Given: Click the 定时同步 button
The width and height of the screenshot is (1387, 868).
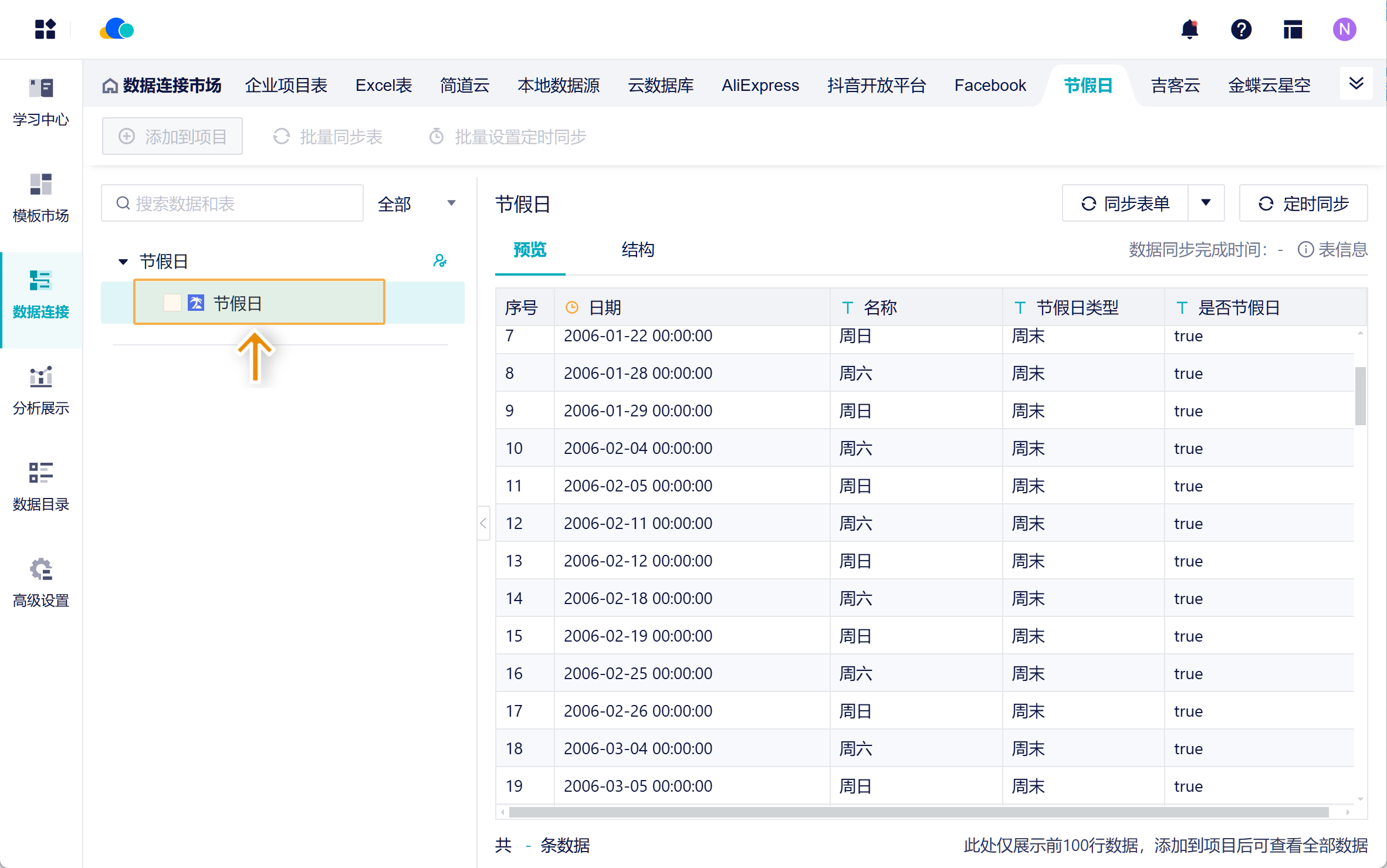Looking at the screenshot, I should coord(1303,204).
